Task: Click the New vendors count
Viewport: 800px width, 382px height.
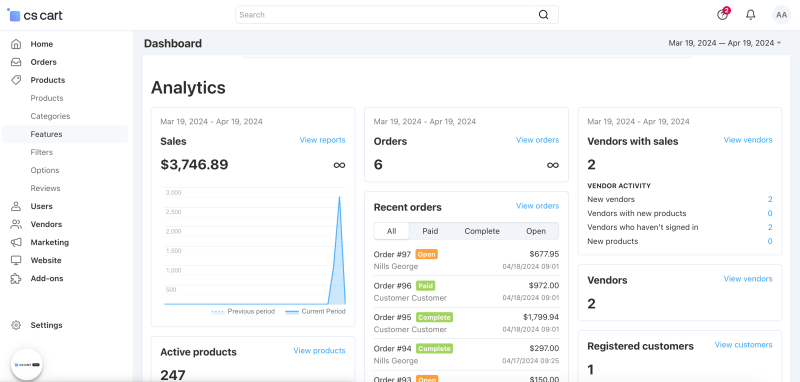Action: pos(770,199)
